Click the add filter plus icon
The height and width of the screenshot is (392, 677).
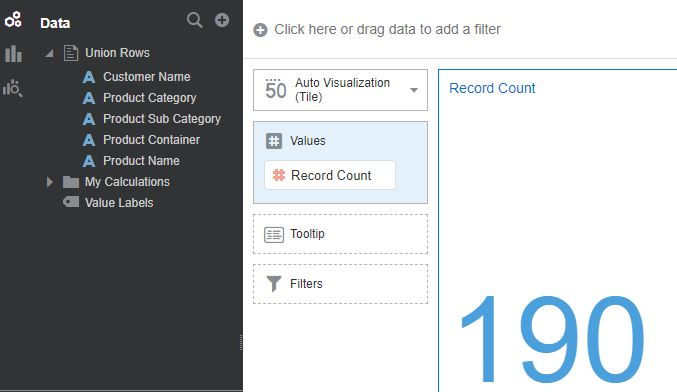pyautogui.click(x=260, y=30)
